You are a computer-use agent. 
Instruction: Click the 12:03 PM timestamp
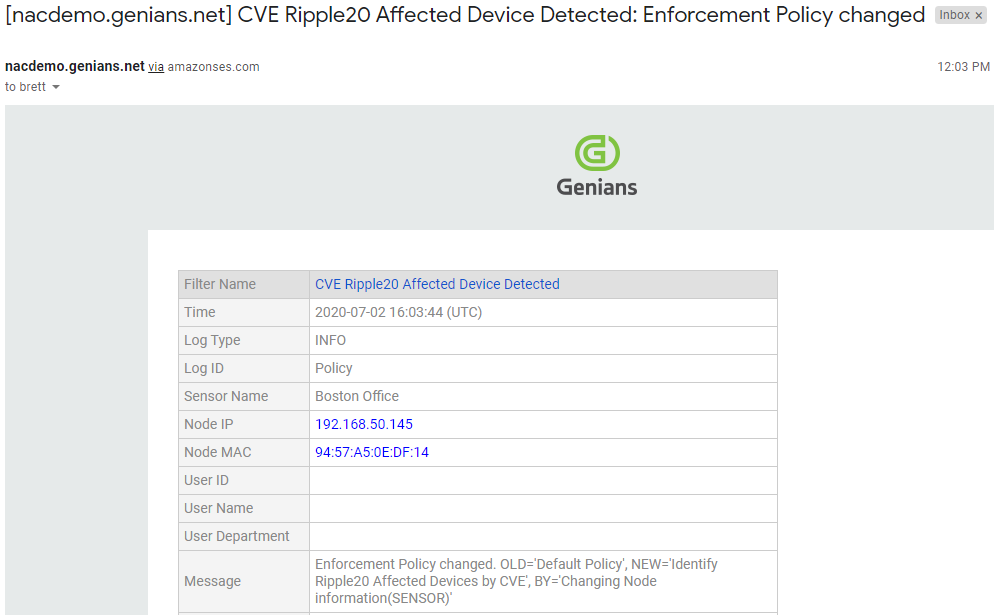pyautogui.click(x=963, y=67)
